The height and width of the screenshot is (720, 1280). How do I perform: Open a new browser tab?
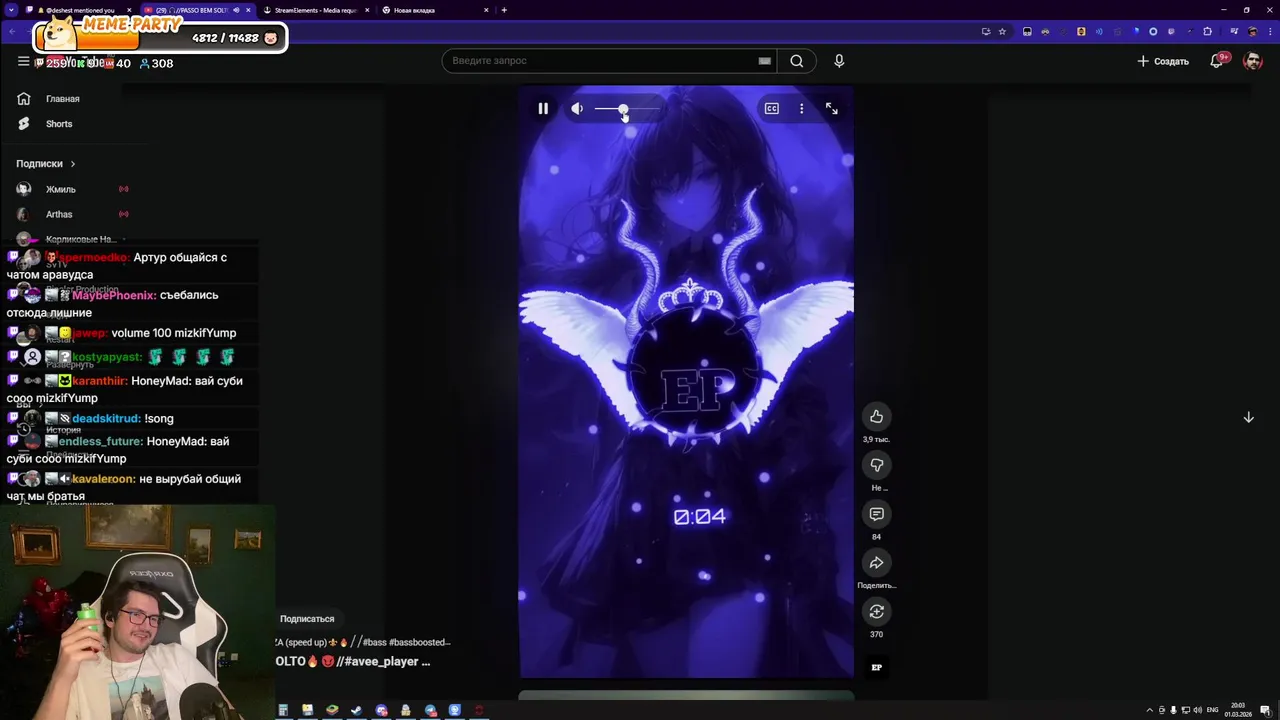tap(504, 10)
